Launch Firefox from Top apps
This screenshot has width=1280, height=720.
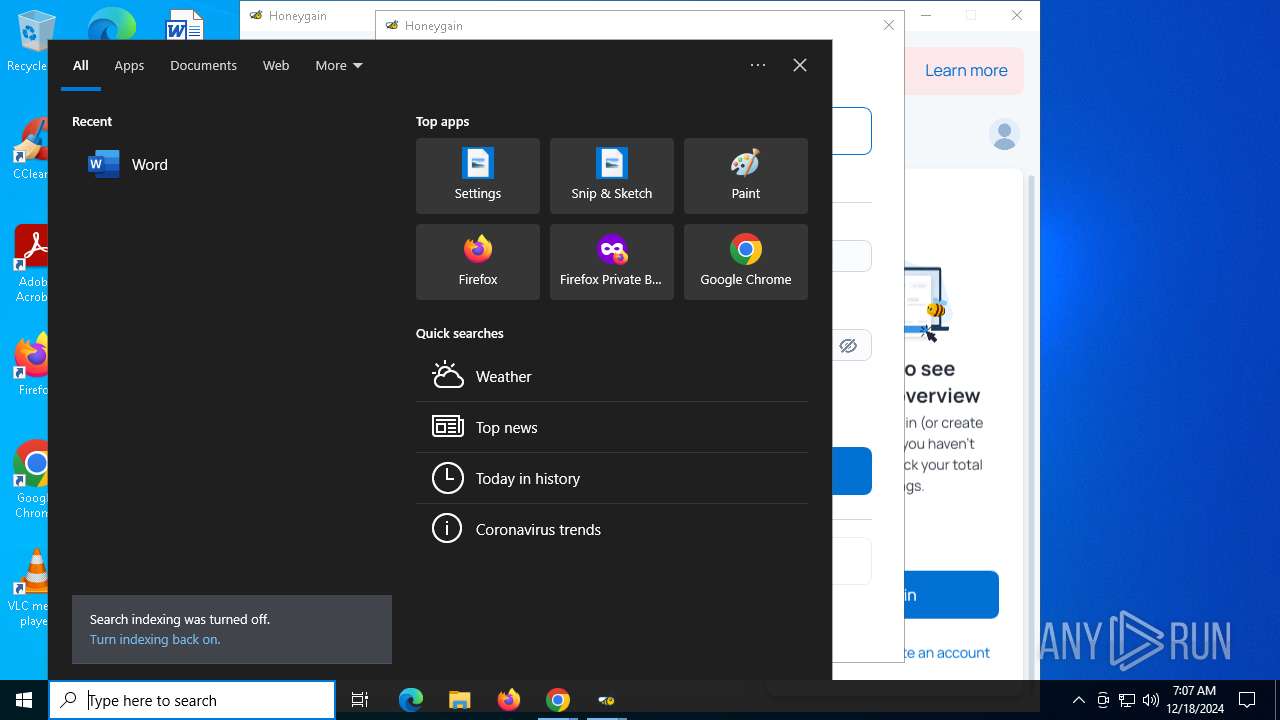pos(478,262)
